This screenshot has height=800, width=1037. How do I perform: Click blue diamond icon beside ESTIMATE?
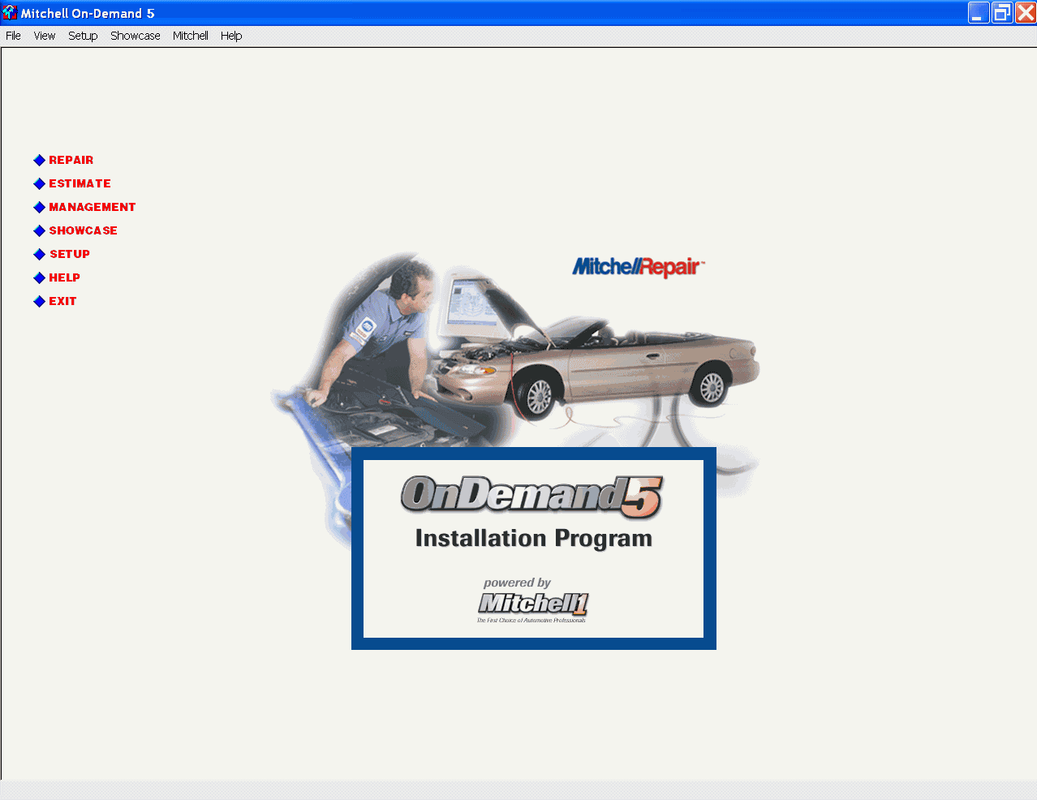click(x=39, y=184)
